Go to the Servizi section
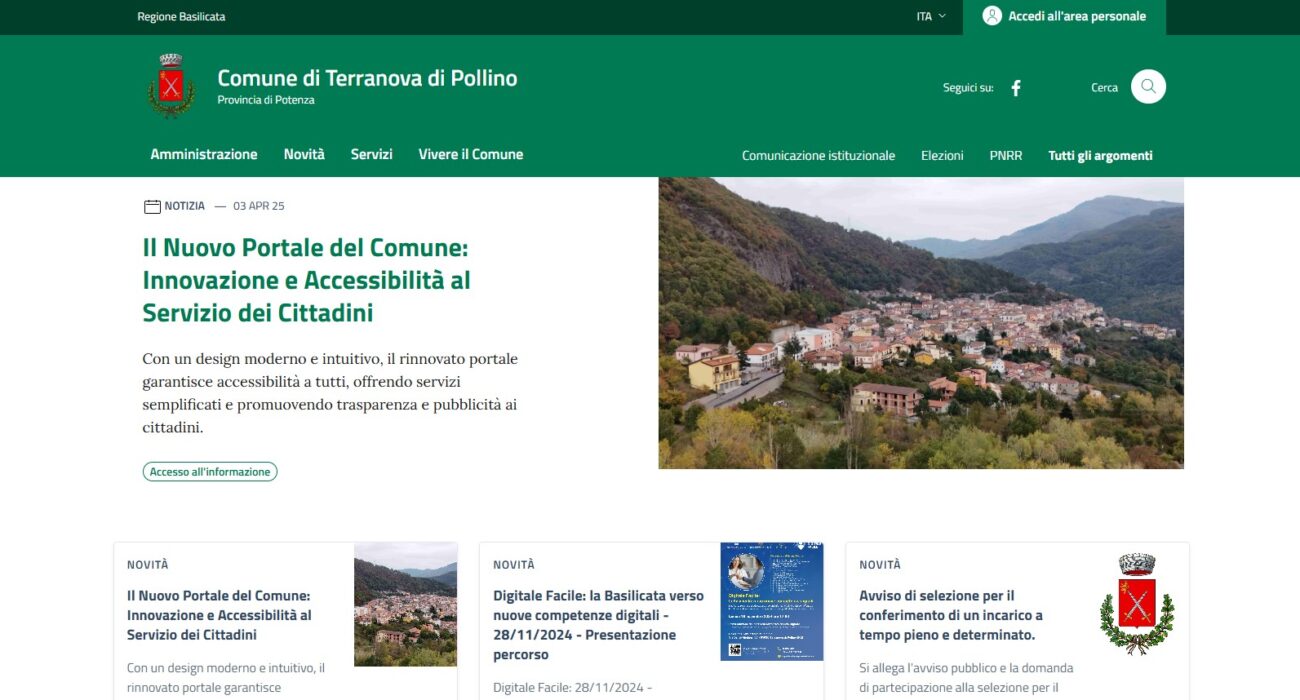 (x=371, y=154)
